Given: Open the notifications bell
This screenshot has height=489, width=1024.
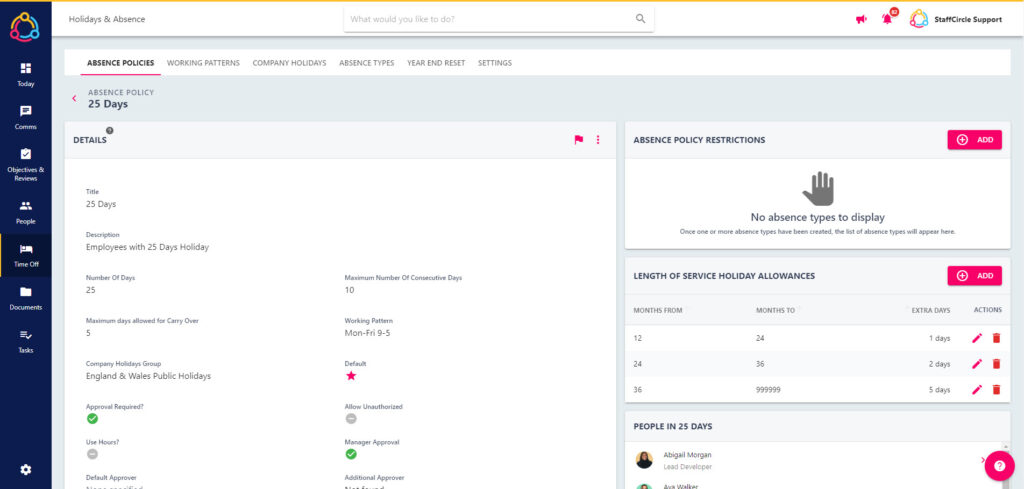Looking at the screenshot, I should point(887,19).
